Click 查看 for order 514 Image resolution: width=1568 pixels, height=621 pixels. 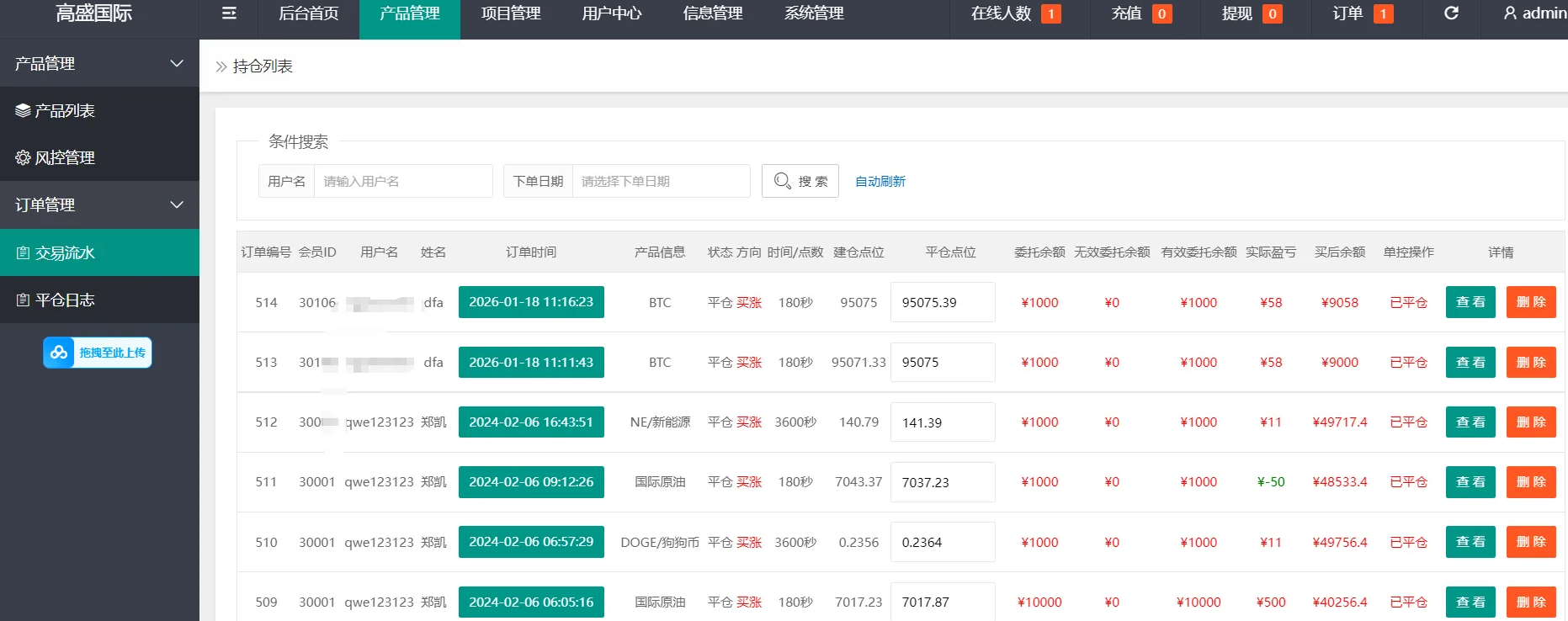(x=1470, y=302)
